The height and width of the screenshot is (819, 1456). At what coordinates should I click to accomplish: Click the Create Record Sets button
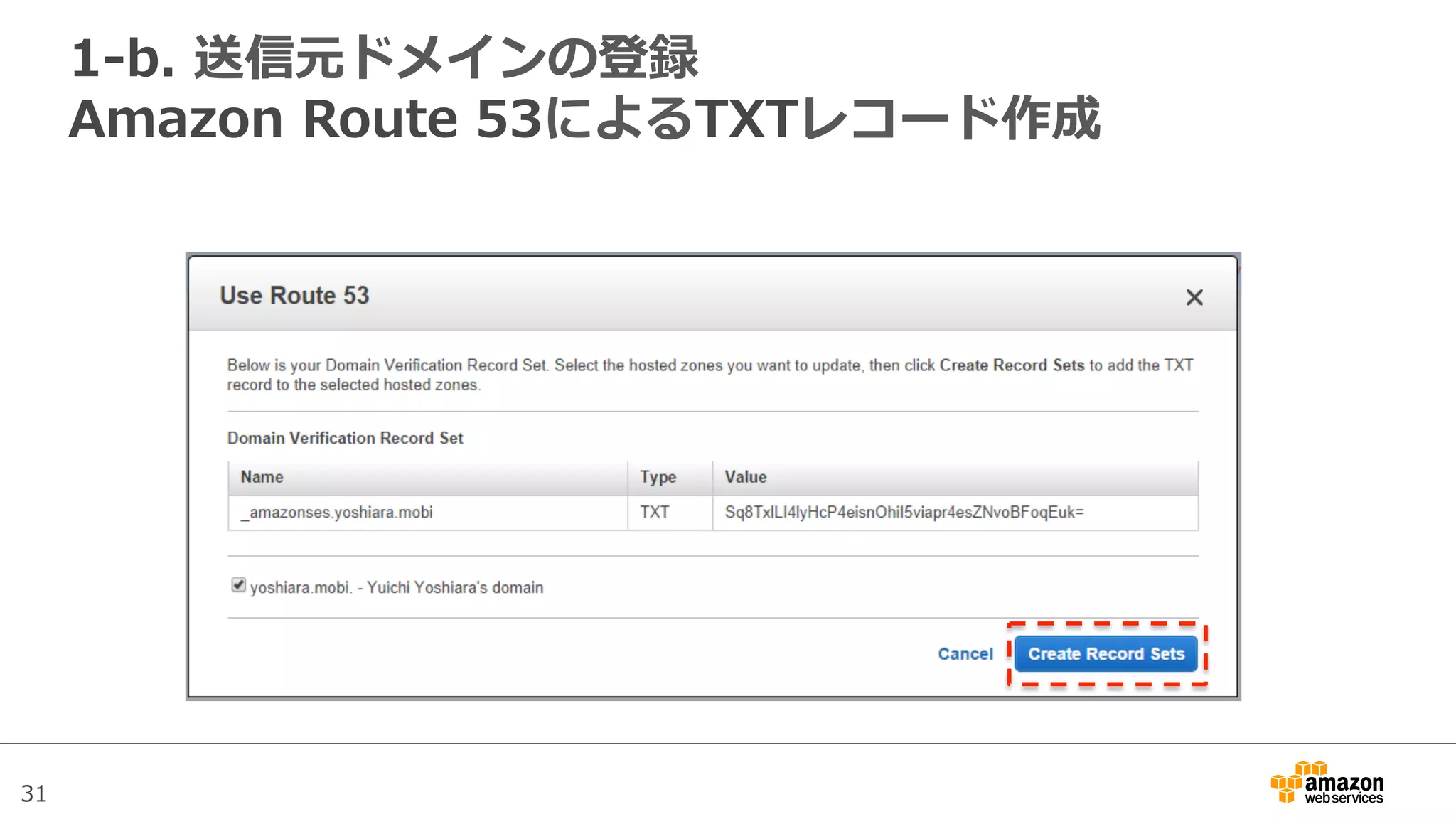coord(1106,653)
